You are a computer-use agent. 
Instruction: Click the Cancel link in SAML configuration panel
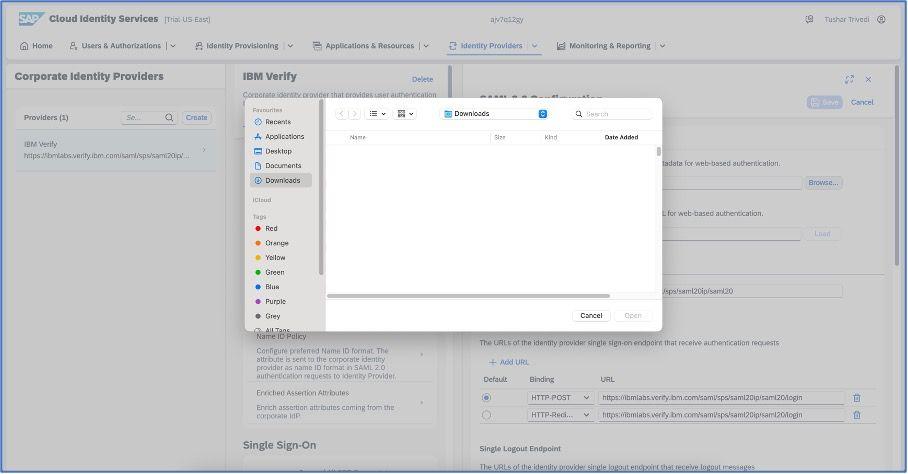[x=862, y=102]
